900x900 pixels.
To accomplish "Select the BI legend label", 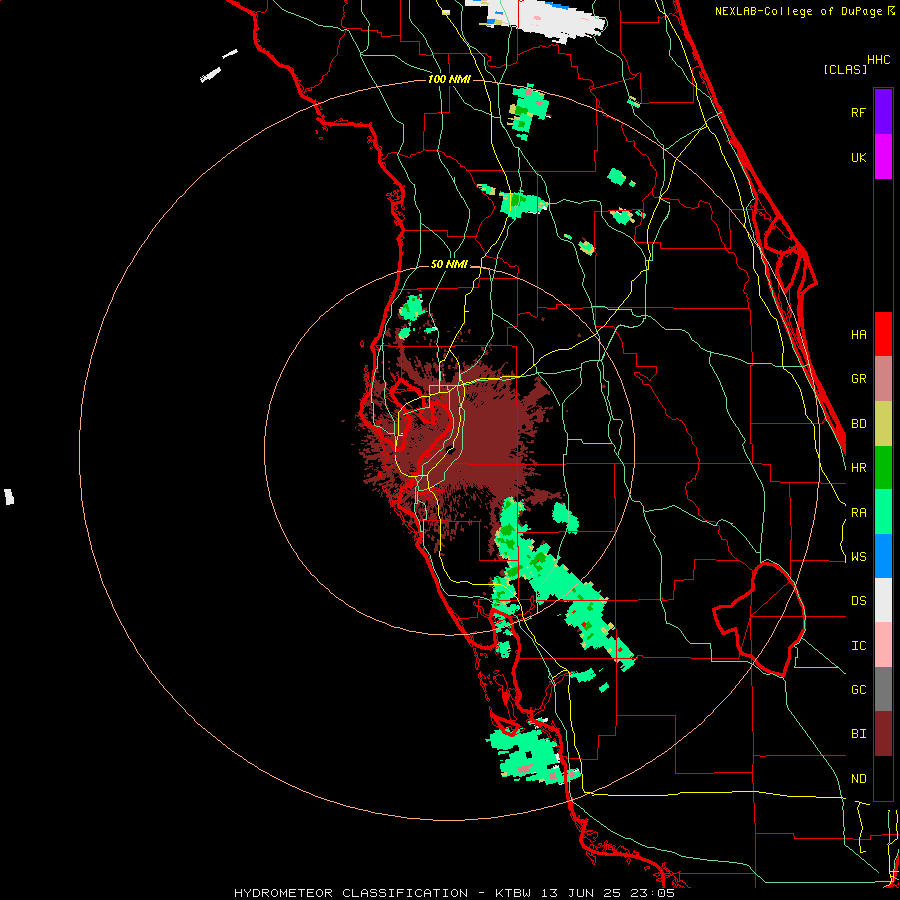I will tap(858, 734).
